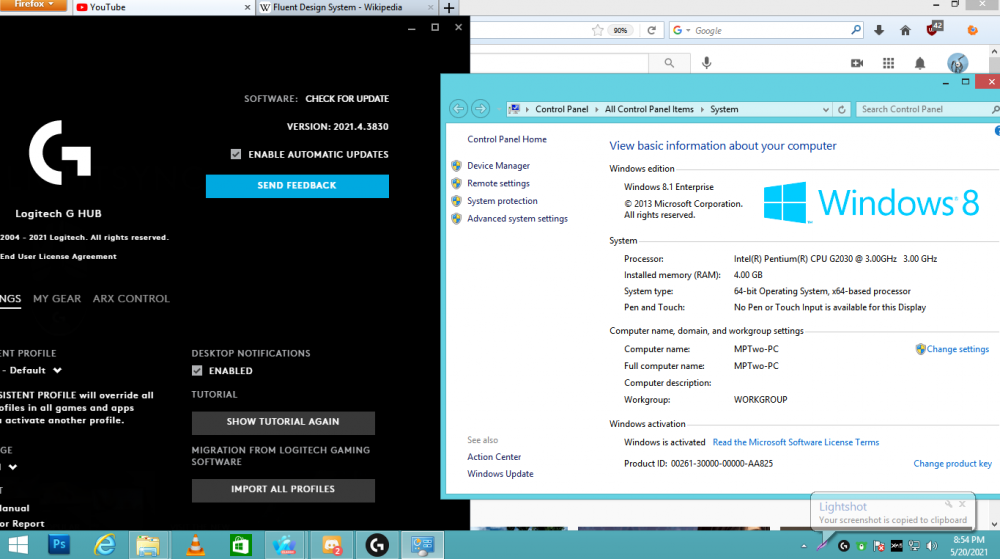The height and width of the screenshot is (559, 1000).
Task: Click the Remote settings shield icon
Action: (x=456, y=184)
